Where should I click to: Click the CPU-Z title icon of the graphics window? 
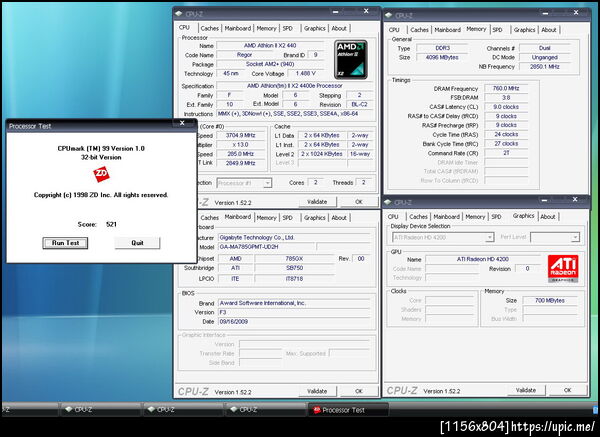pyautogui.click(x=388, y=202)
